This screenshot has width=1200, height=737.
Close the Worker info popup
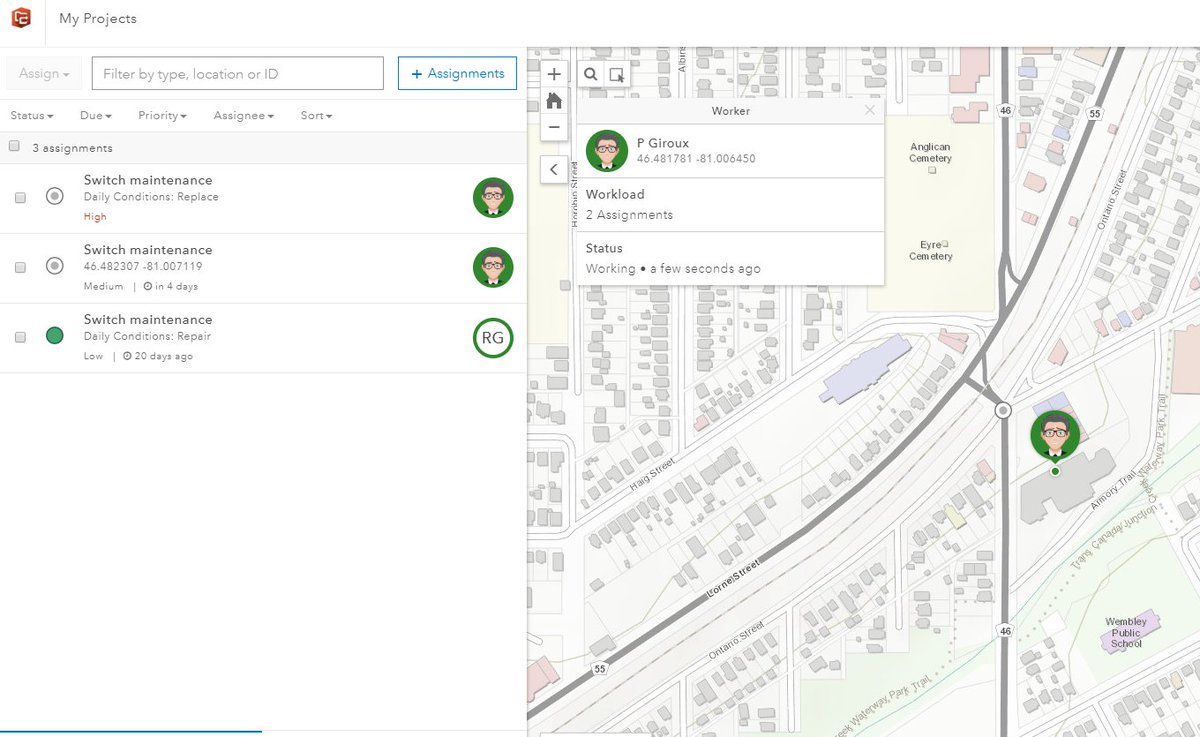869,110
